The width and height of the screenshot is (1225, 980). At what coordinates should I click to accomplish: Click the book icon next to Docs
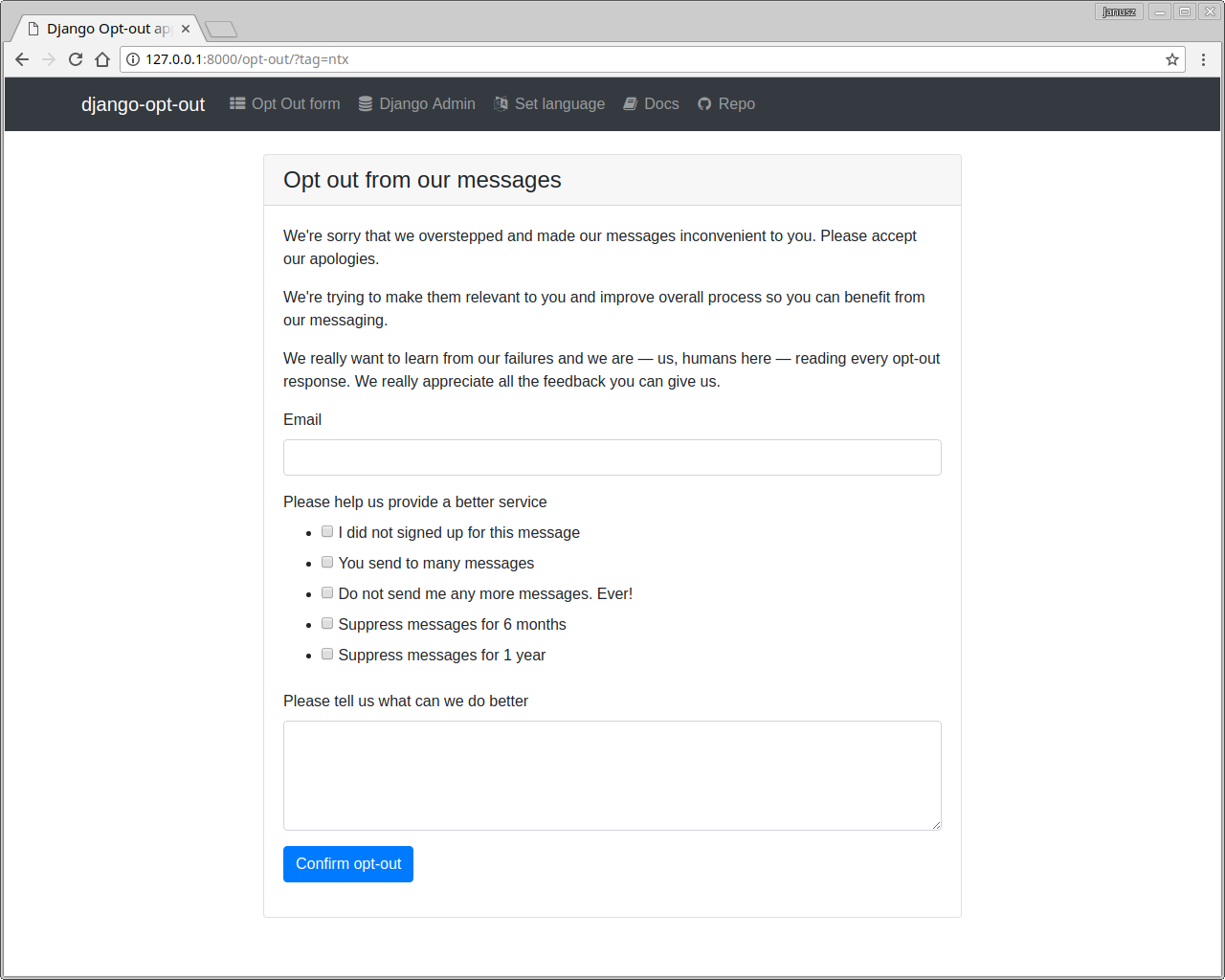point(629,103)
